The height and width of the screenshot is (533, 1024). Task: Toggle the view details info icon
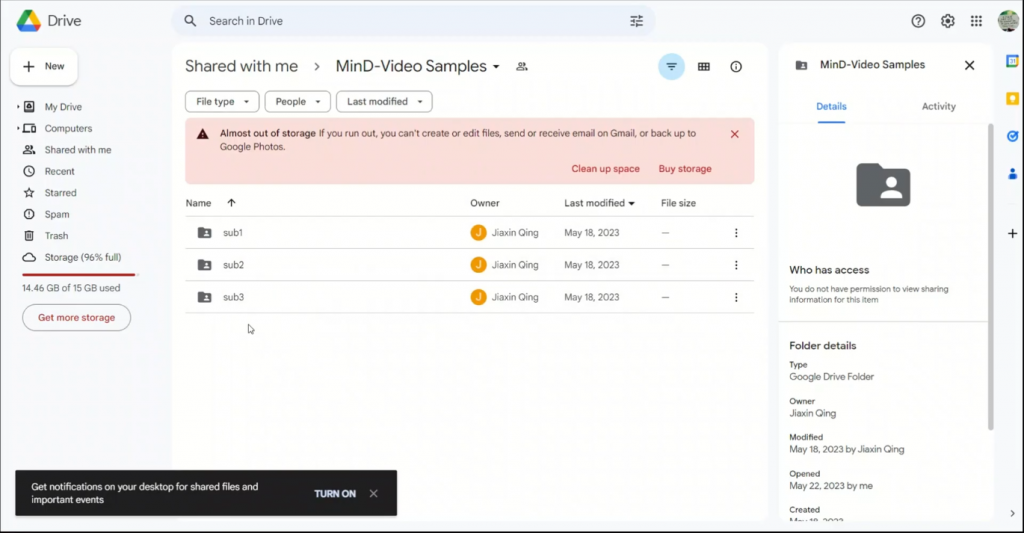click(736, 67)
